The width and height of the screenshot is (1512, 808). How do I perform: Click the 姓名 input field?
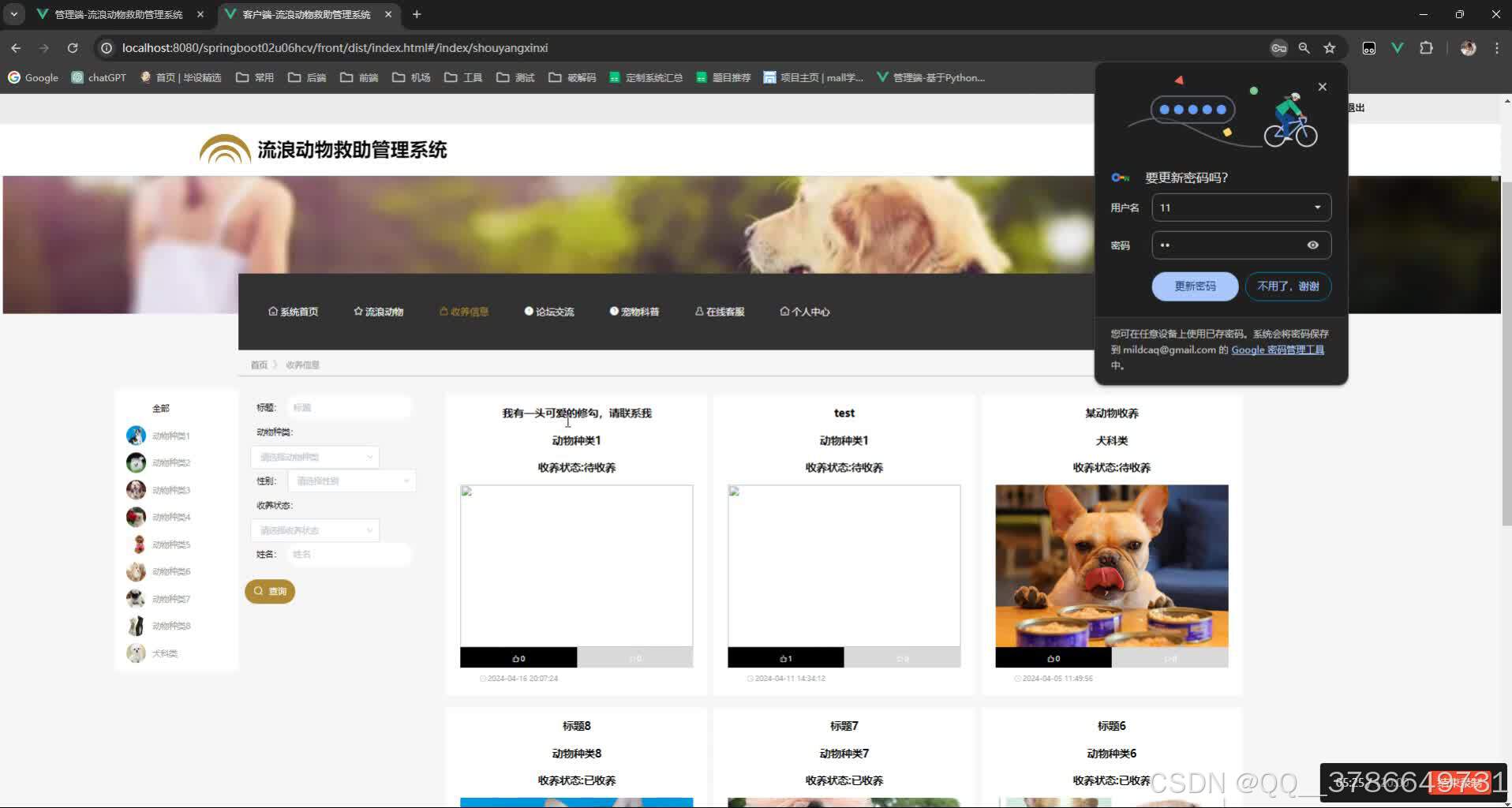pos(350,555)
